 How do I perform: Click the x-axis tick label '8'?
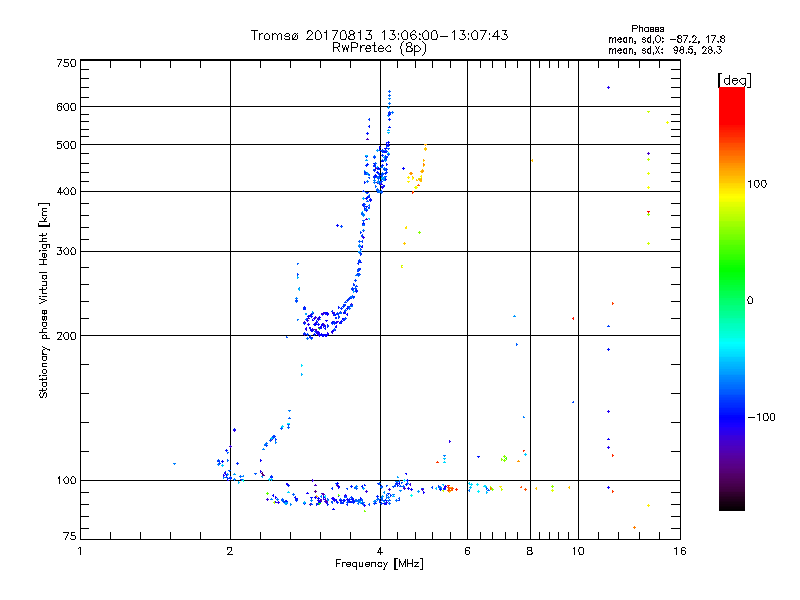pos(530,551)
